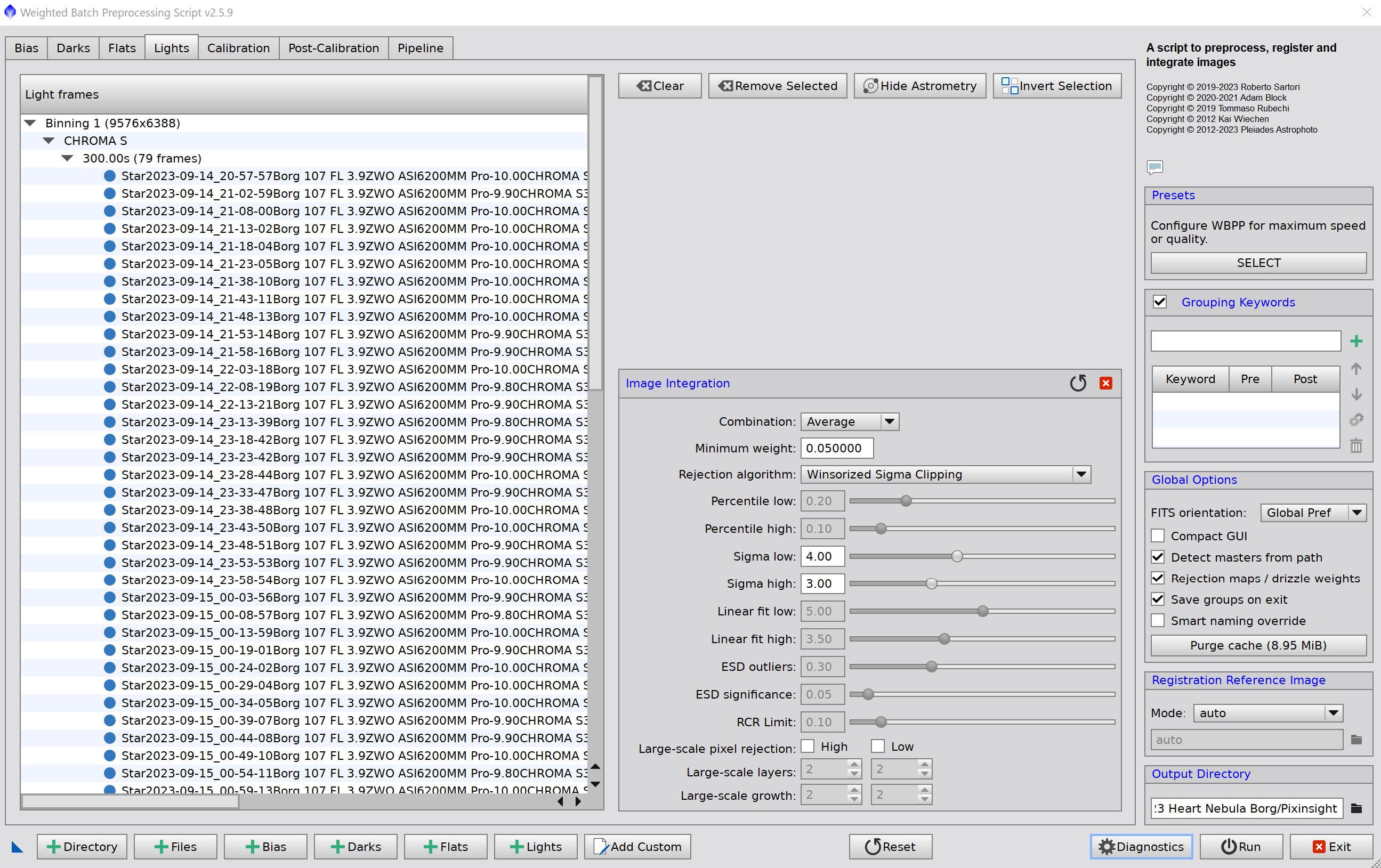This screenshot has width=1381, height=868.
Task: Move keyword up with the up arrow icon
Action: (x=1356, y=369)
